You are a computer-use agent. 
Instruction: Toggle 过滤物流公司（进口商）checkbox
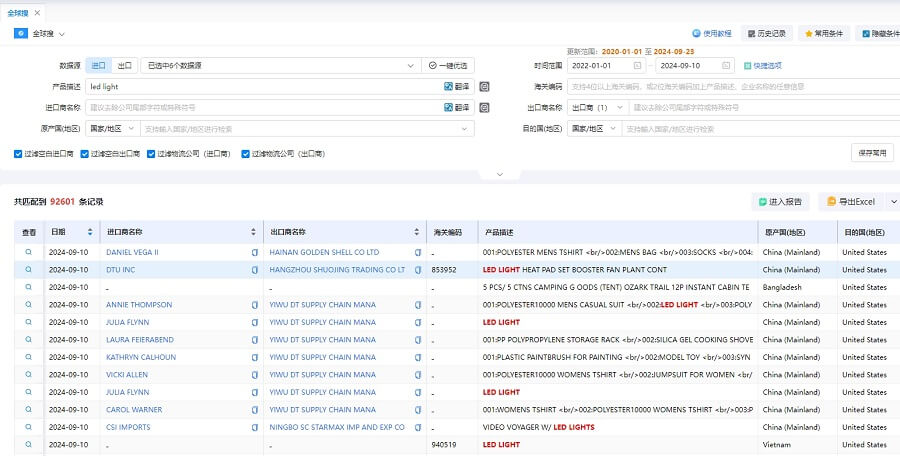[x=152, y=154]
